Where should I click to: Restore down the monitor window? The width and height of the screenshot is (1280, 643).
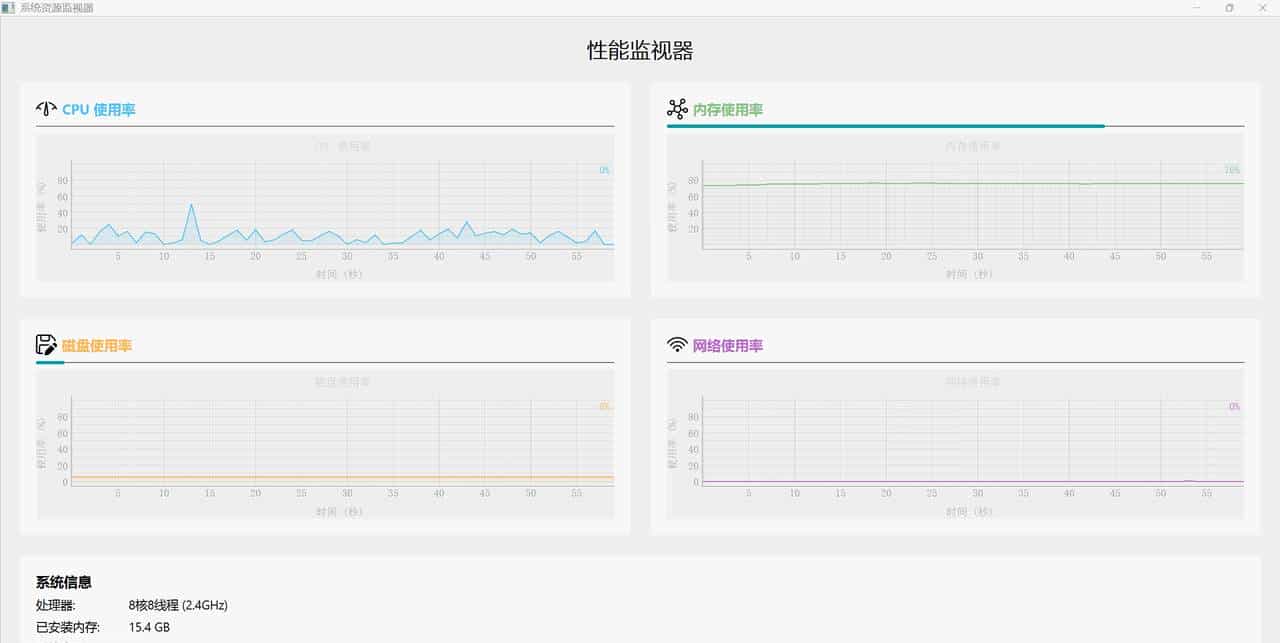pos(1230,7)
